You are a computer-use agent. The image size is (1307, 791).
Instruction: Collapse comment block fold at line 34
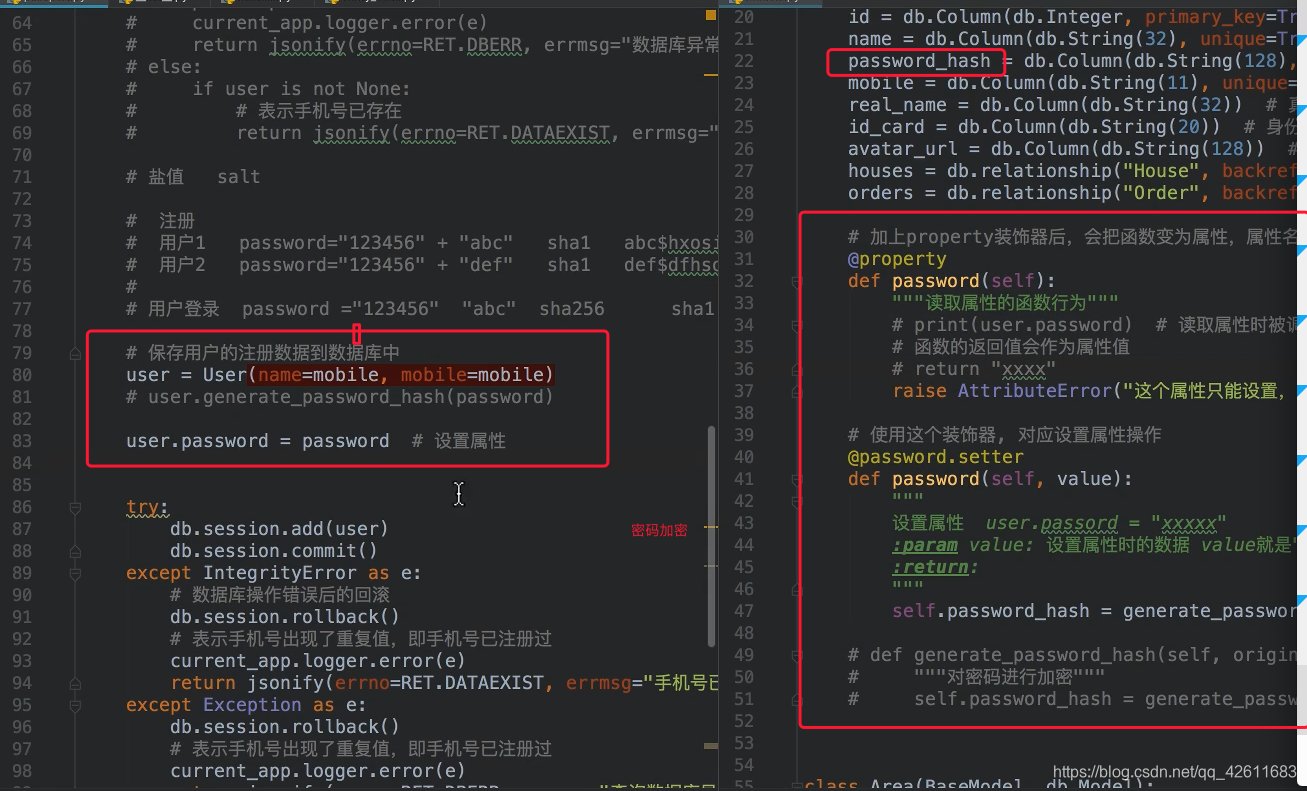tap(796, 325)
